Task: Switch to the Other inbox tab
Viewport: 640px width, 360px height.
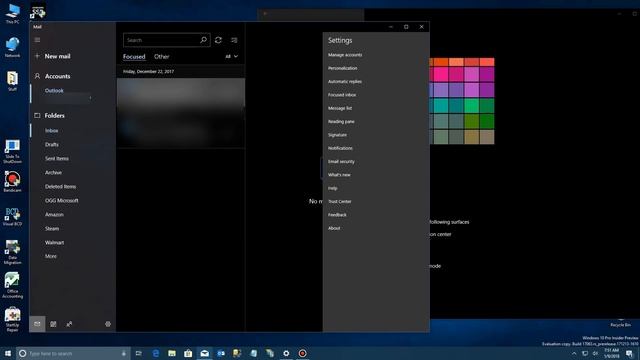Action: [x=162, y=57]
